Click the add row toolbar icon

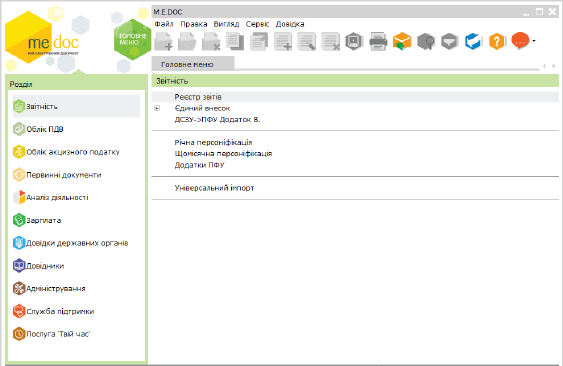coord(283,41)
